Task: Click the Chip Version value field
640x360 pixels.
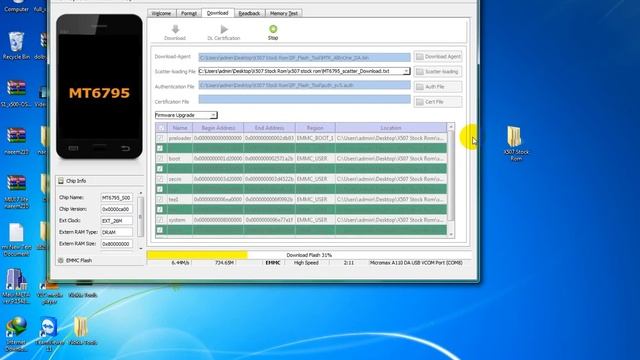Action: pos(116,209)
